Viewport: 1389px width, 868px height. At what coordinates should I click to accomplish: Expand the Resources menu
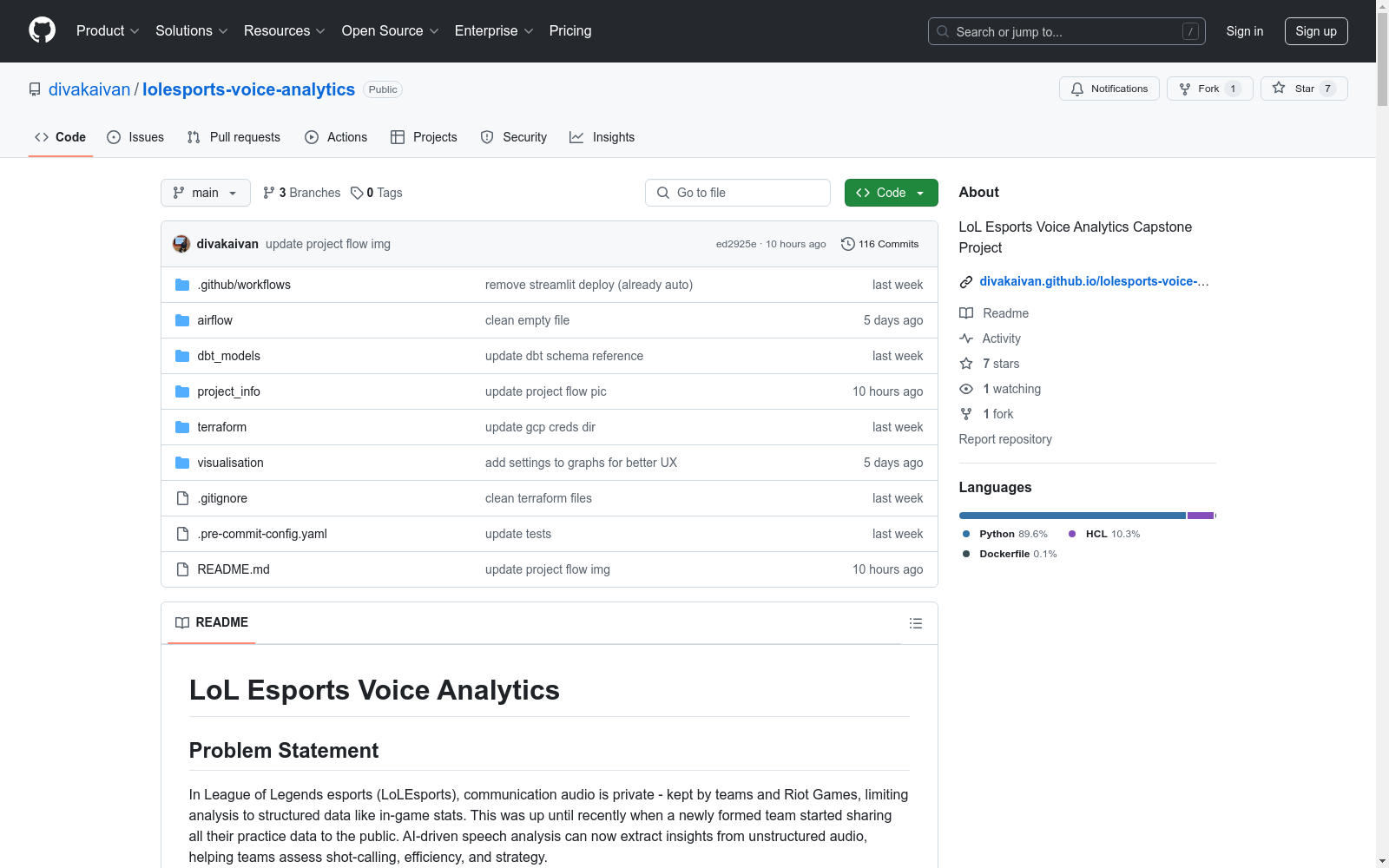point(285,30)
